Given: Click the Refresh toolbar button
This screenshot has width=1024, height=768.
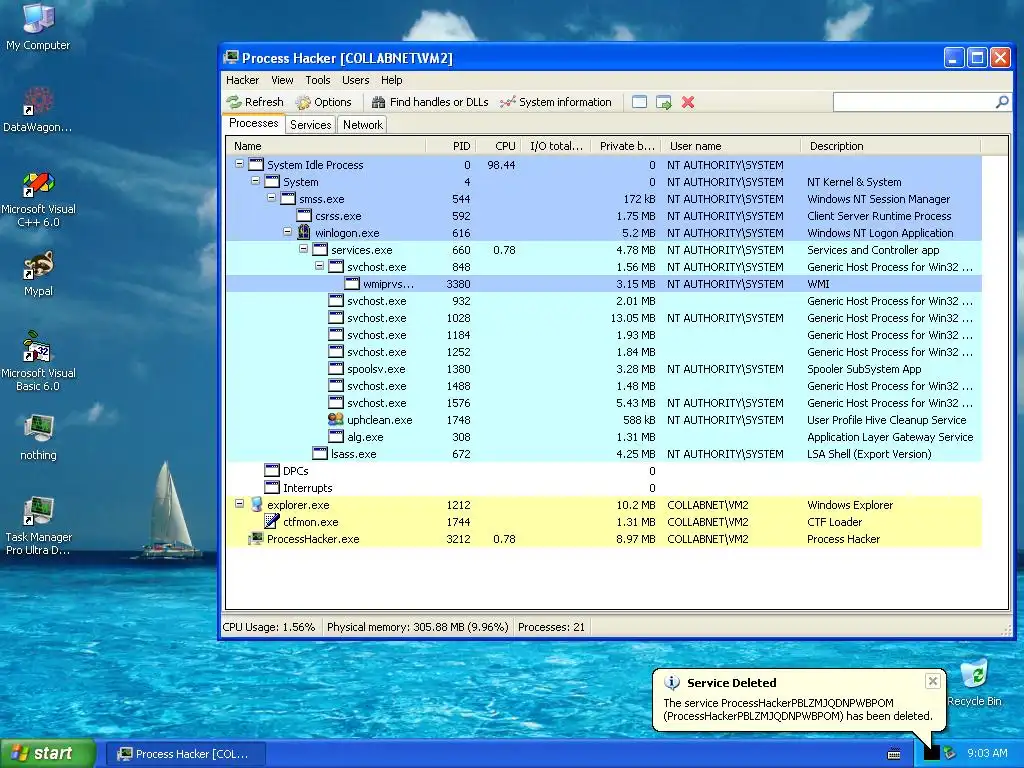Looking at the screenshot, I should point(255,102).
